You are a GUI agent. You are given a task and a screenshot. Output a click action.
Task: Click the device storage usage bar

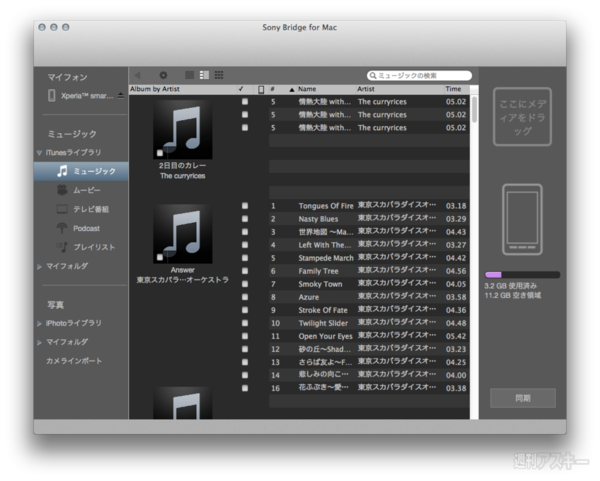(522, 275)
